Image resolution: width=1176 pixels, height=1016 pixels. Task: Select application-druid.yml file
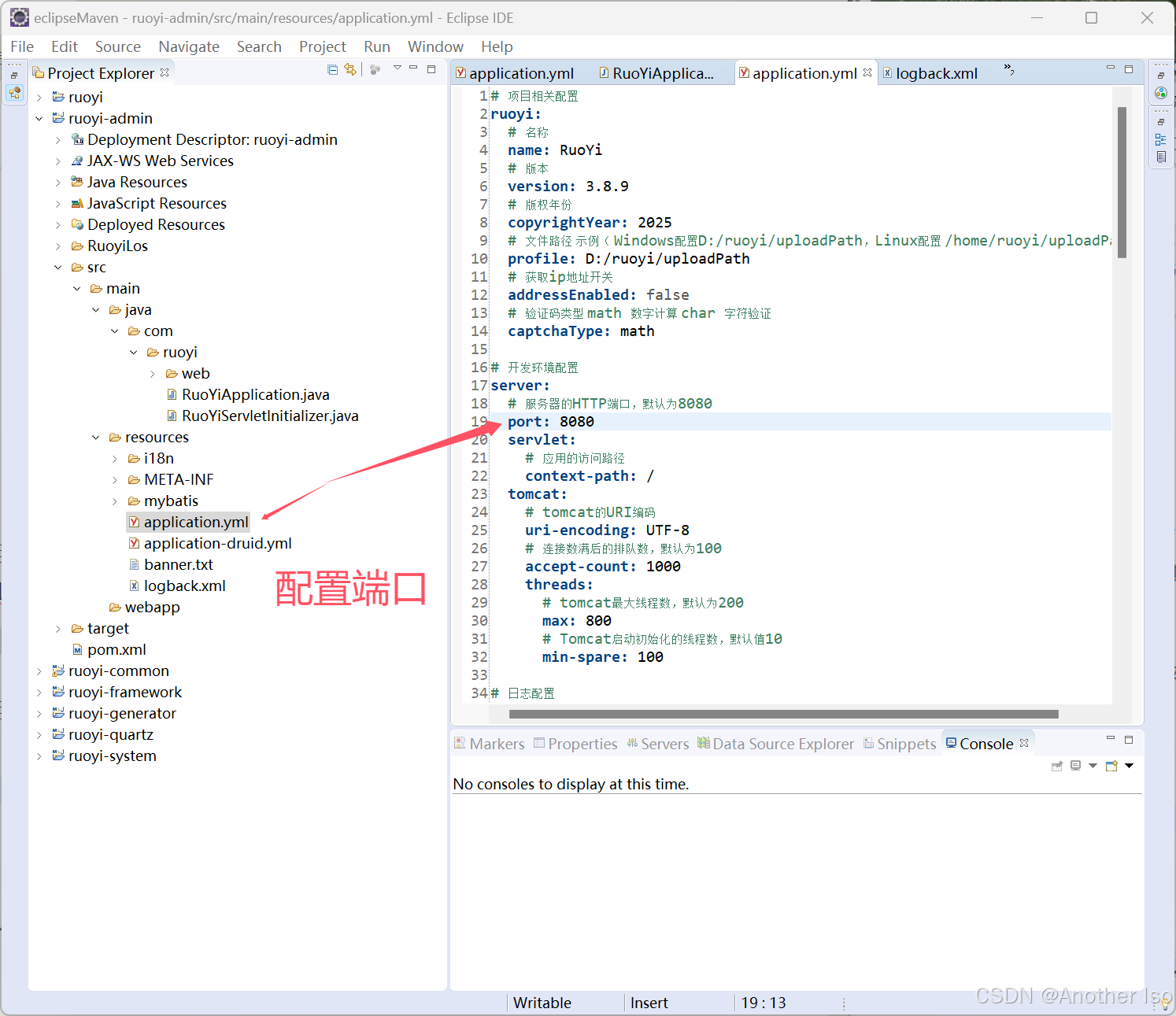coord(210,543)
